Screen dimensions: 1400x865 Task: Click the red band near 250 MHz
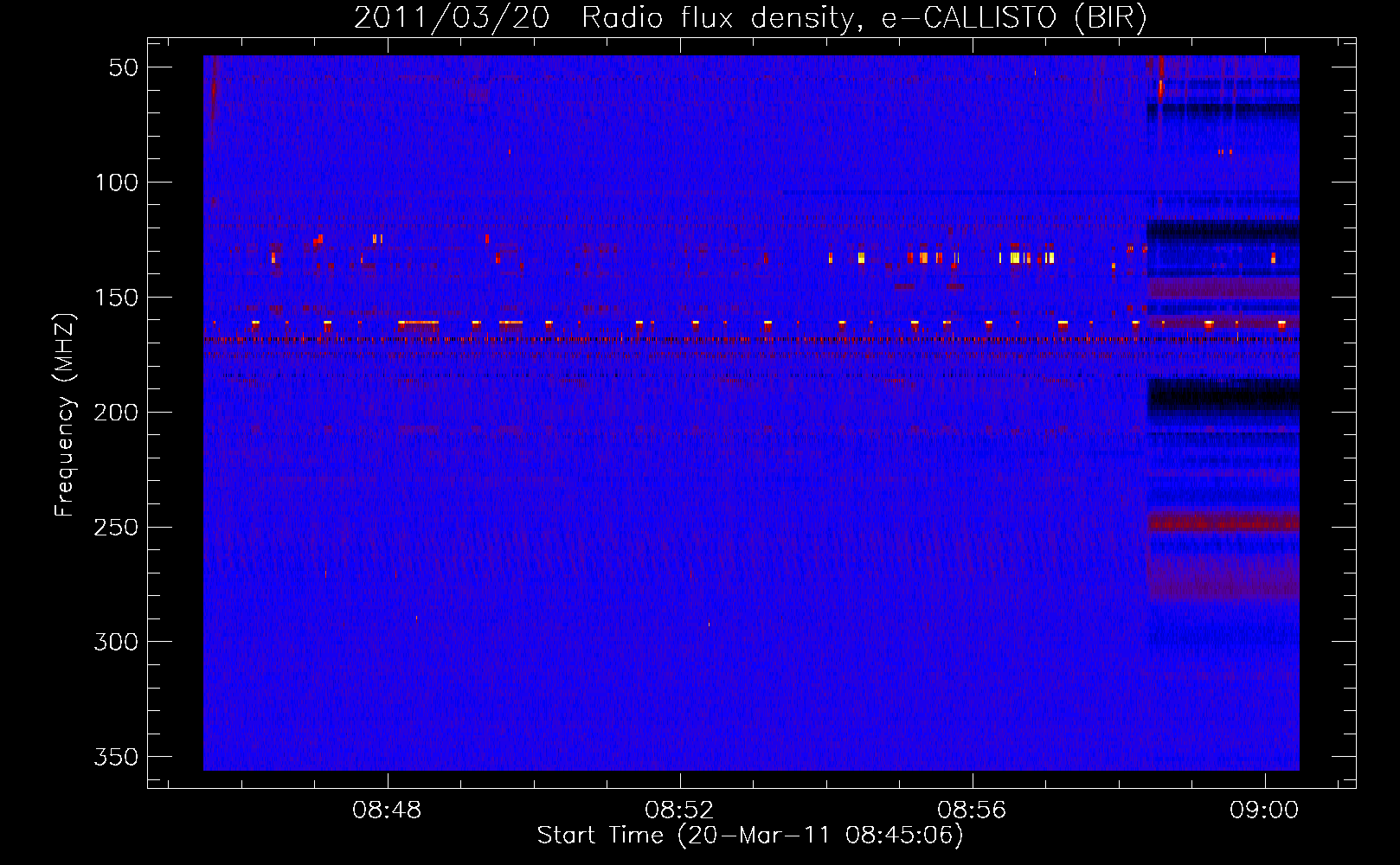[1223, 522]
